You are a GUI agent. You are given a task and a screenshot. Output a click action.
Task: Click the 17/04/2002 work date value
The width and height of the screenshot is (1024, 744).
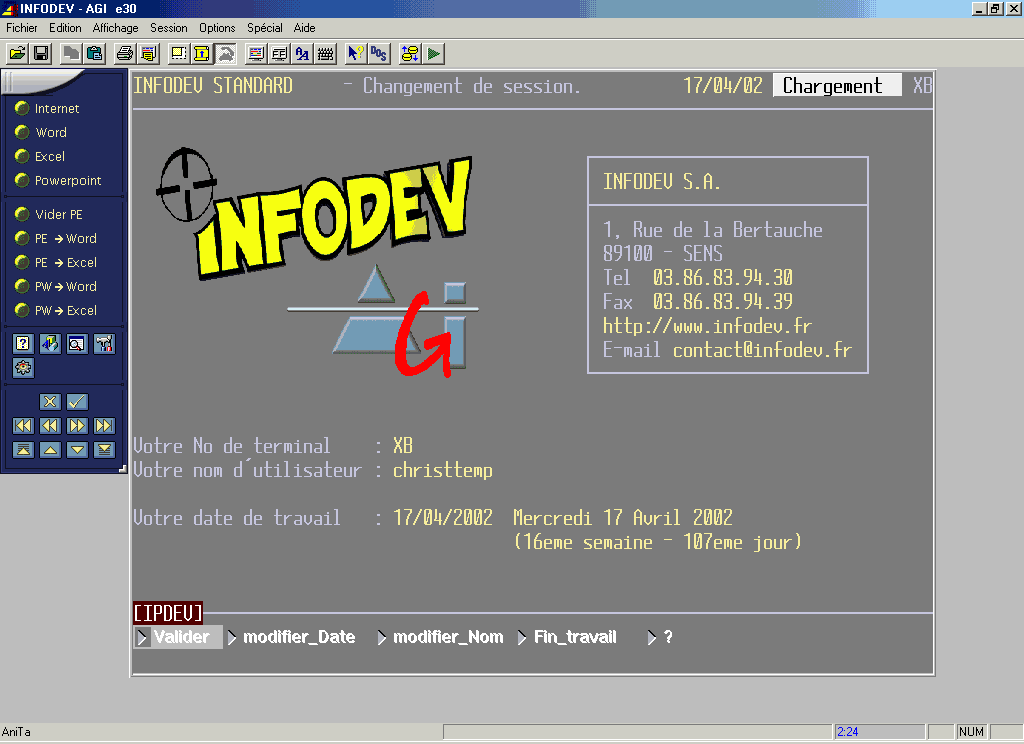tap(443, 518)
